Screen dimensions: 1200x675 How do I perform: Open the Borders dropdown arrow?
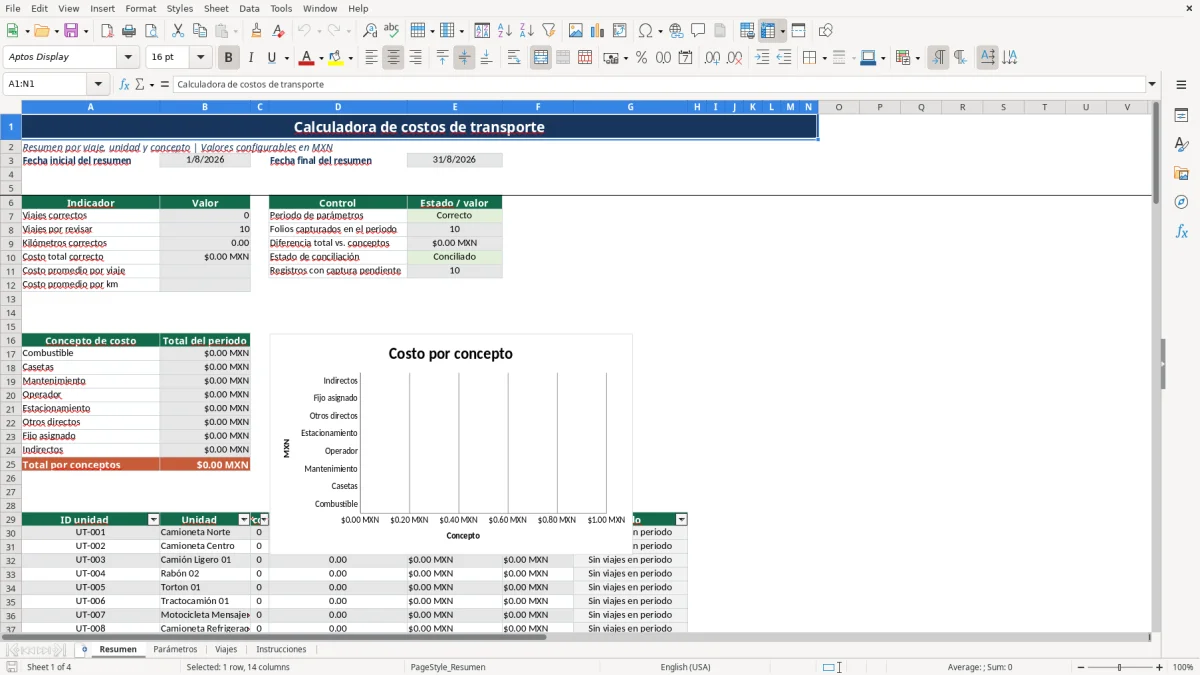click(x=823, y=58)
